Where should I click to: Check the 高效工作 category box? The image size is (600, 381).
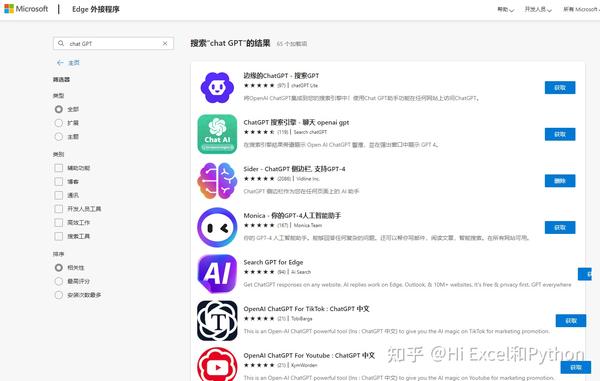point(59,223)
